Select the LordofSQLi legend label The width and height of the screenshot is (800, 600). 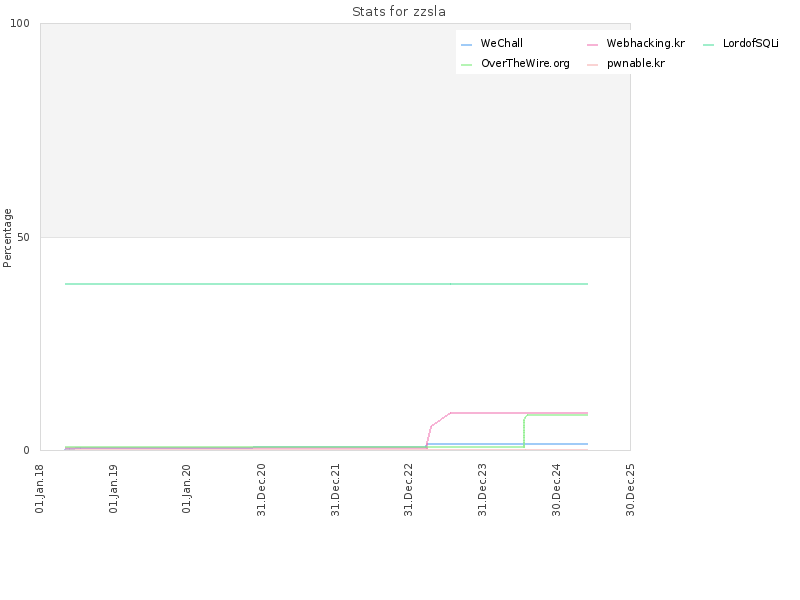coord(750,44)
